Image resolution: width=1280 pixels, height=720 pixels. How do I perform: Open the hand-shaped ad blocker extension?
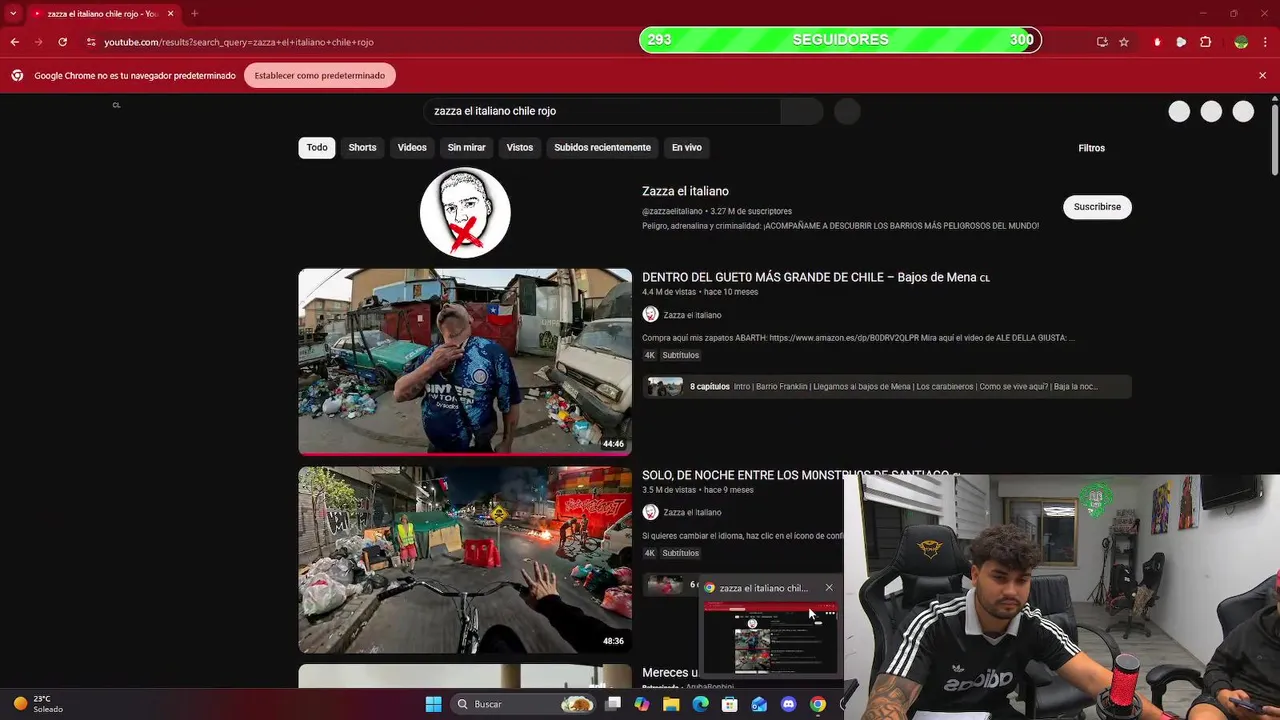tap(1157, 42)
